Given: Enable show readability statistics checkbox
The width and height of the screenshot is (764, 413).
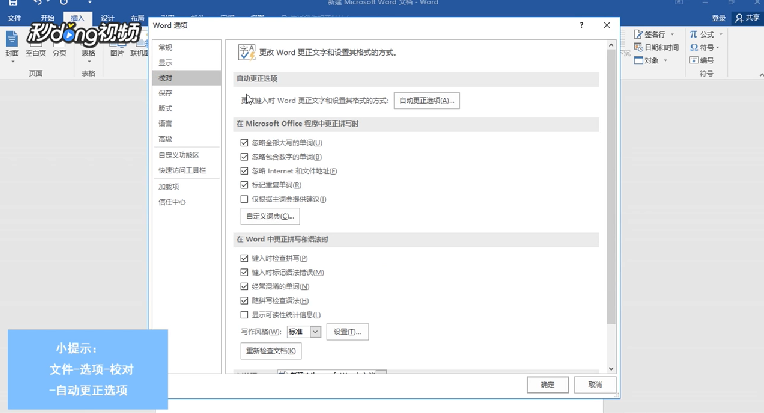Looking at the screenshot, I should tap(244, 315).
